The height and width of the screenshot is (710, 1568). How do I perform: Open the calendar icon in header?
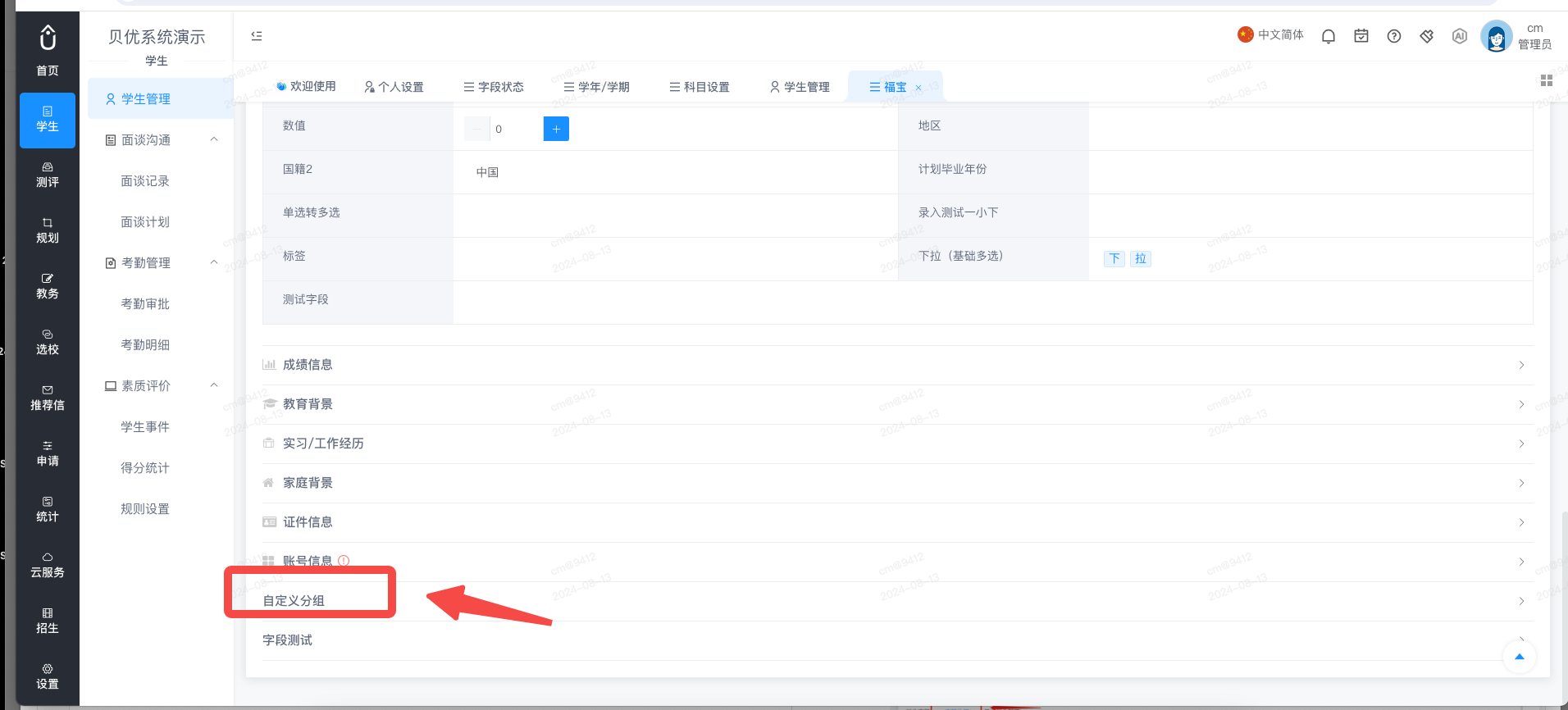pos(1361,36)
